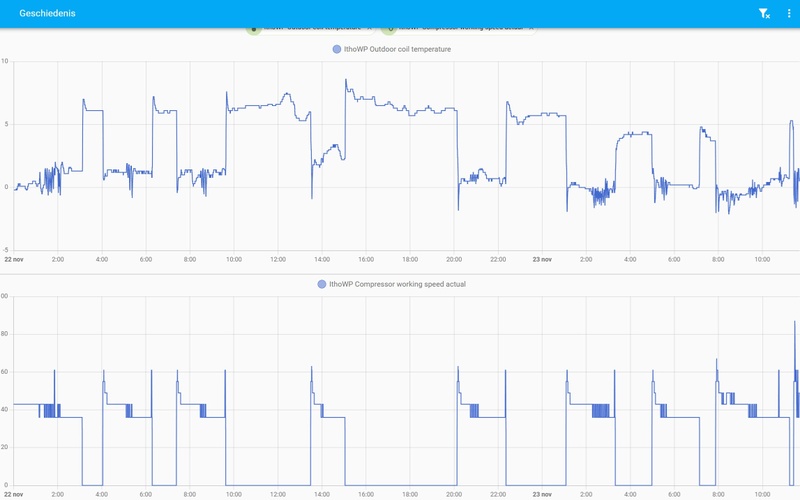Clear the history filter using the funnel icon
This screenshot has height=500, width=800.
(x=764, y=14)
